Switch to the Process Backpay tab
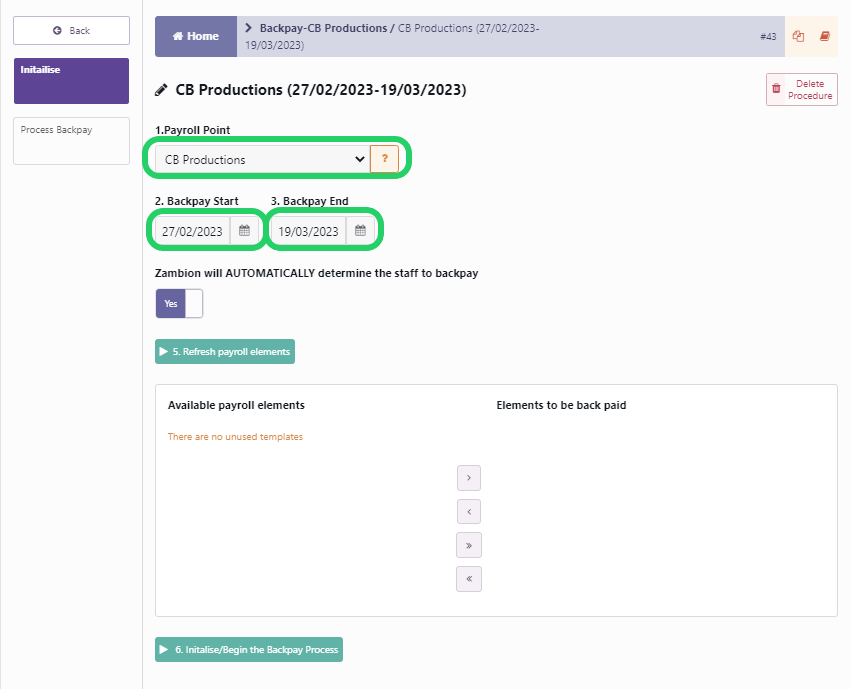This screenshot has height=689, width=850. tap(70, 140)
